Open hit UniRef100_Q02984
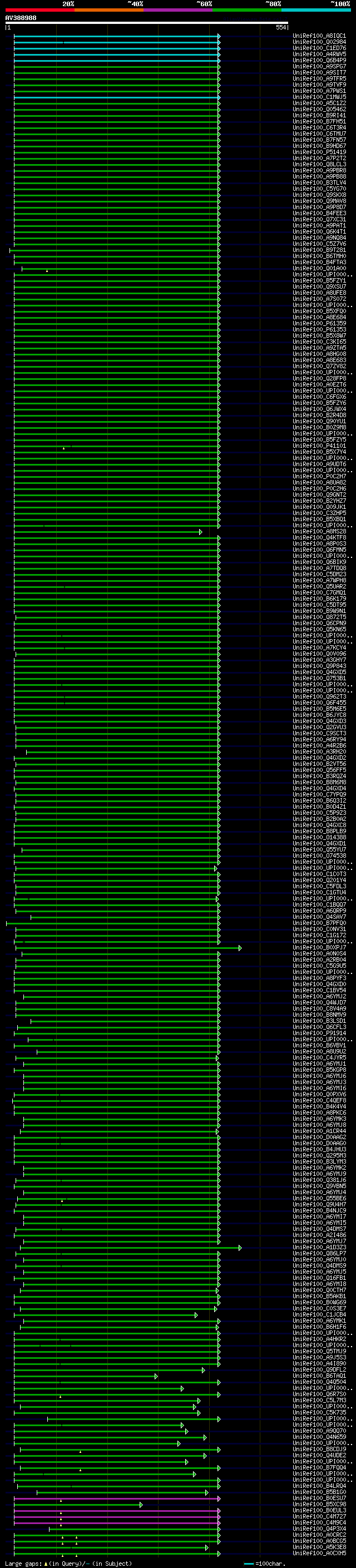The height and width of the screenshot is (1568, 356). (x=319, y=42)
